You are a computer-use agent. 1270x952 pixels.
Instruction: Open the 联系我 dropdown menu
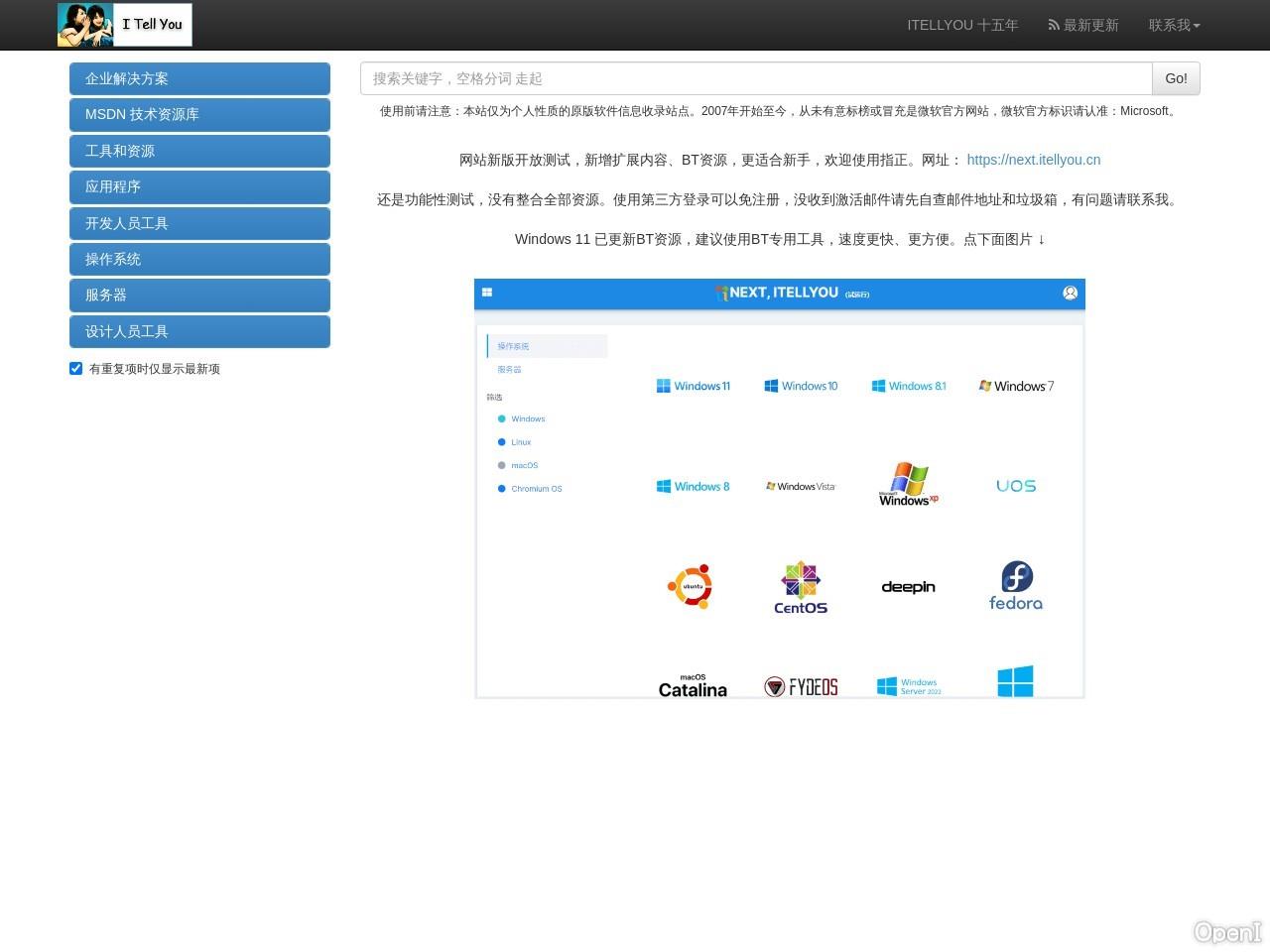coord(1174,25)
